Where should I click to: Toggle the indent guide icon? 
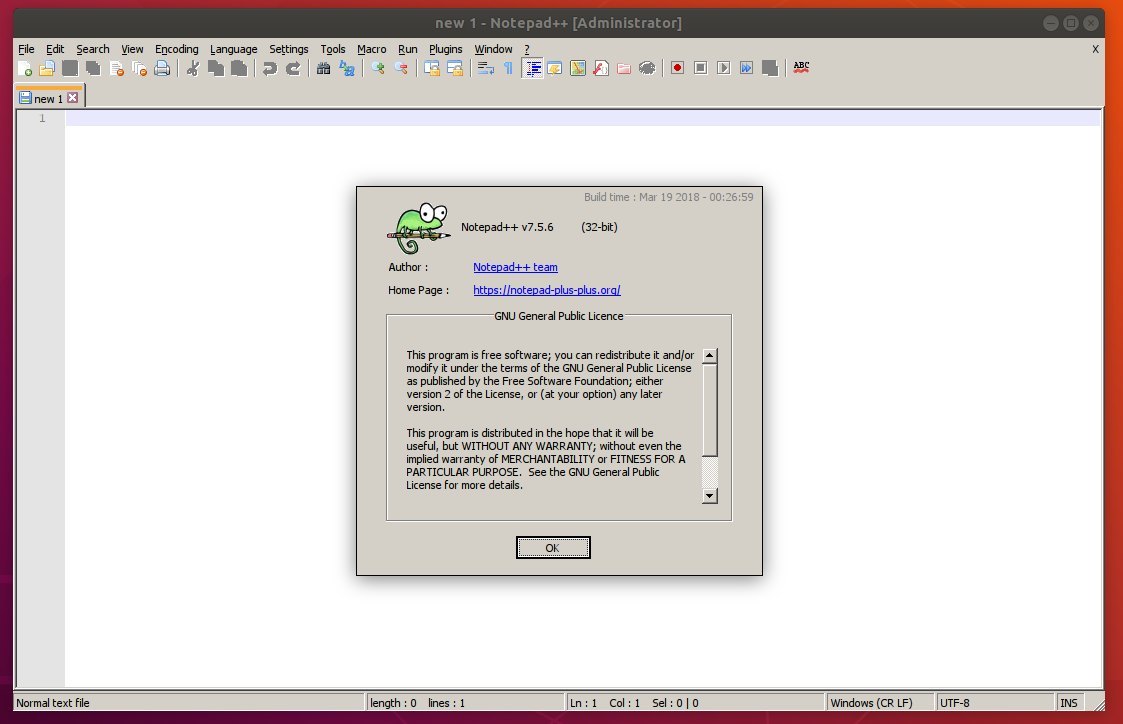click(x=532, y=68)
